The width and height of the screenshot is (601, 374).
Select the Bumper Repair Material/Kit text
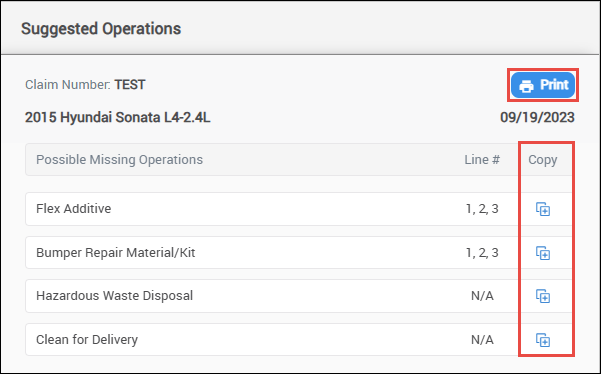click(x=116, y=253)
